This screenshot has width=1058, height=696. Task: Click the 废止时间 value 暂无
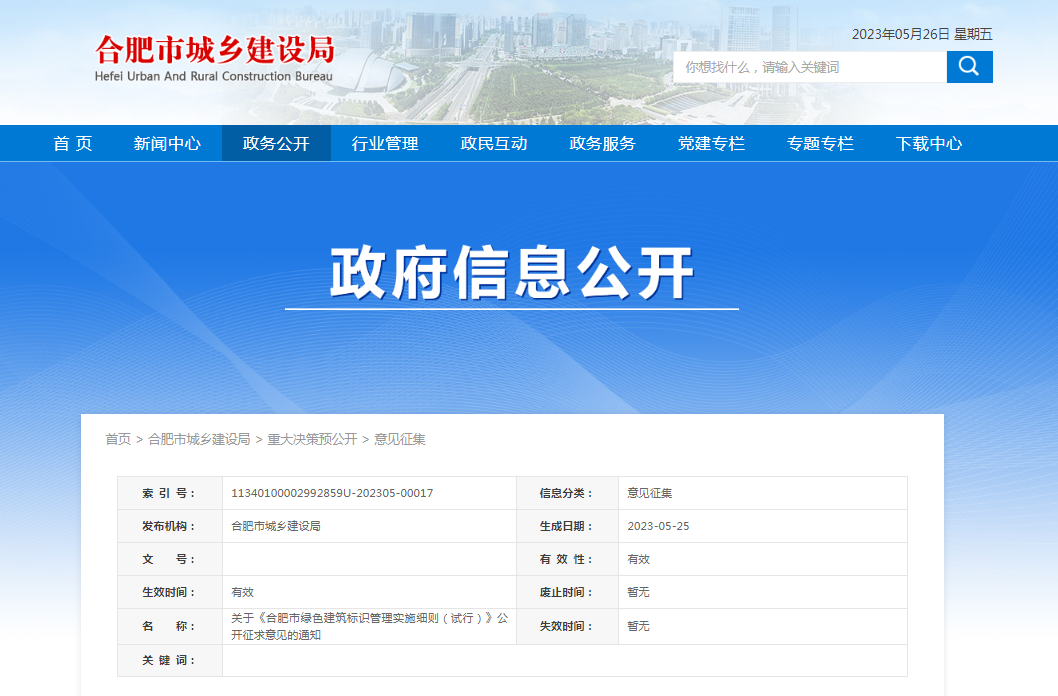coord(638,592)
